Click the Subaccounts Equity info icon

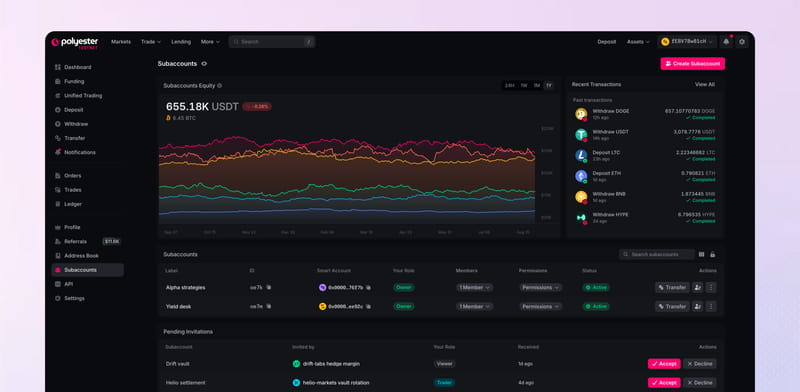click(x=219, y=86)
